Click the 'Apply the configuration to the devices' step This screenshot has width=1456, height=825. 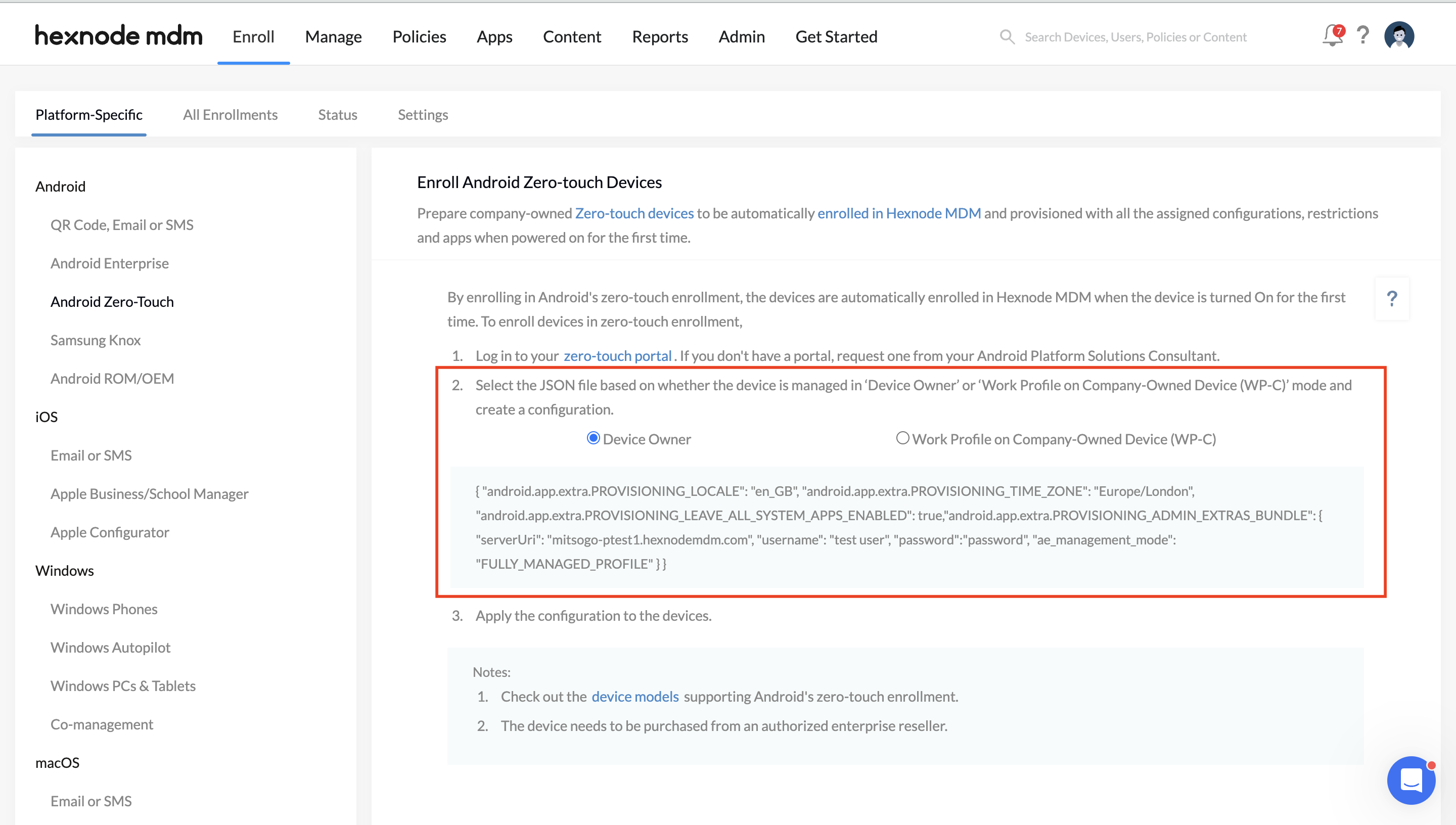tap(593, 615)
